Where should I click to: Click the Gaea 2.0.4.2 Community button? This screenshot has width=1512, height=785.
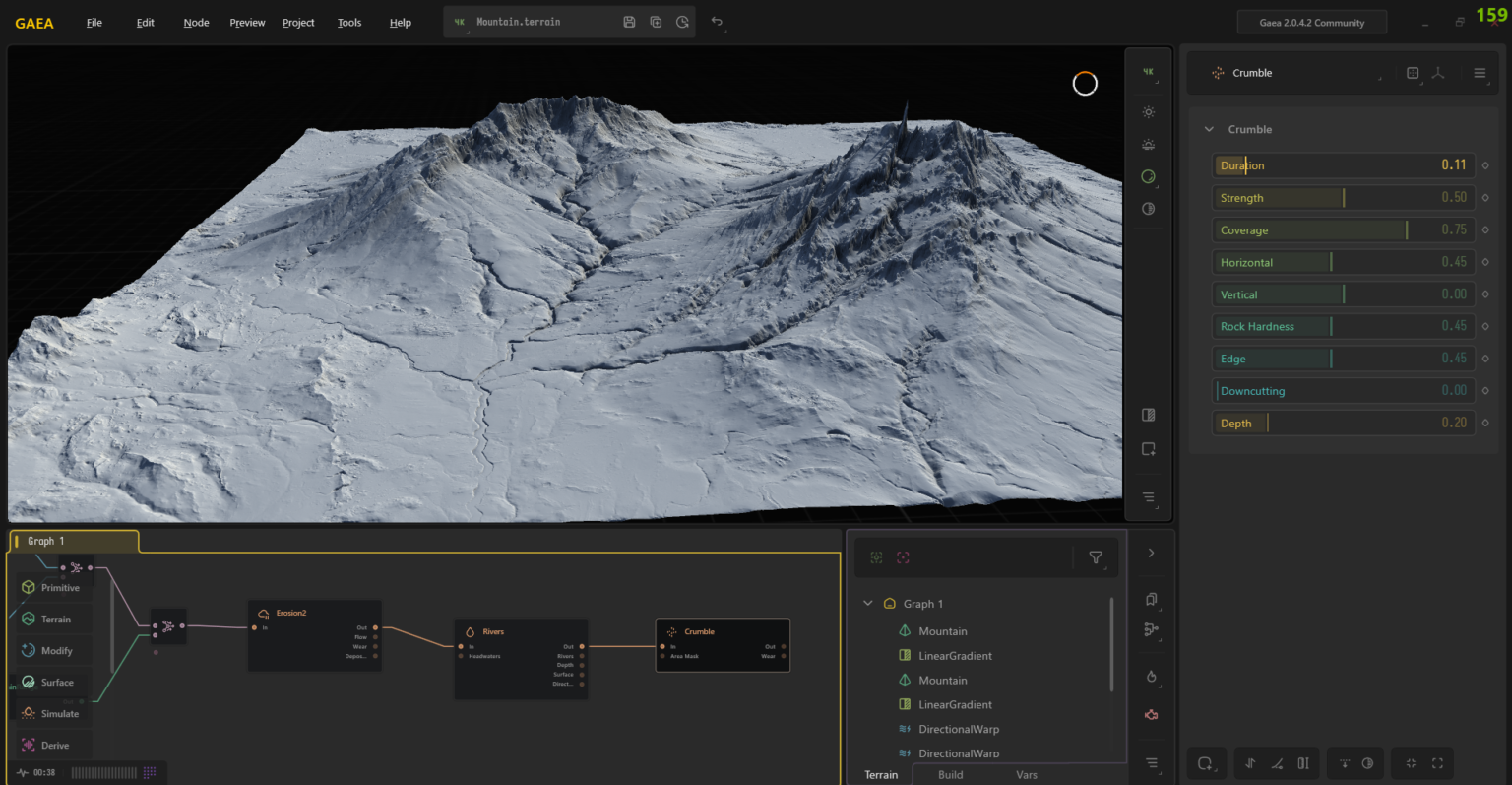[x=1311, y=21]
